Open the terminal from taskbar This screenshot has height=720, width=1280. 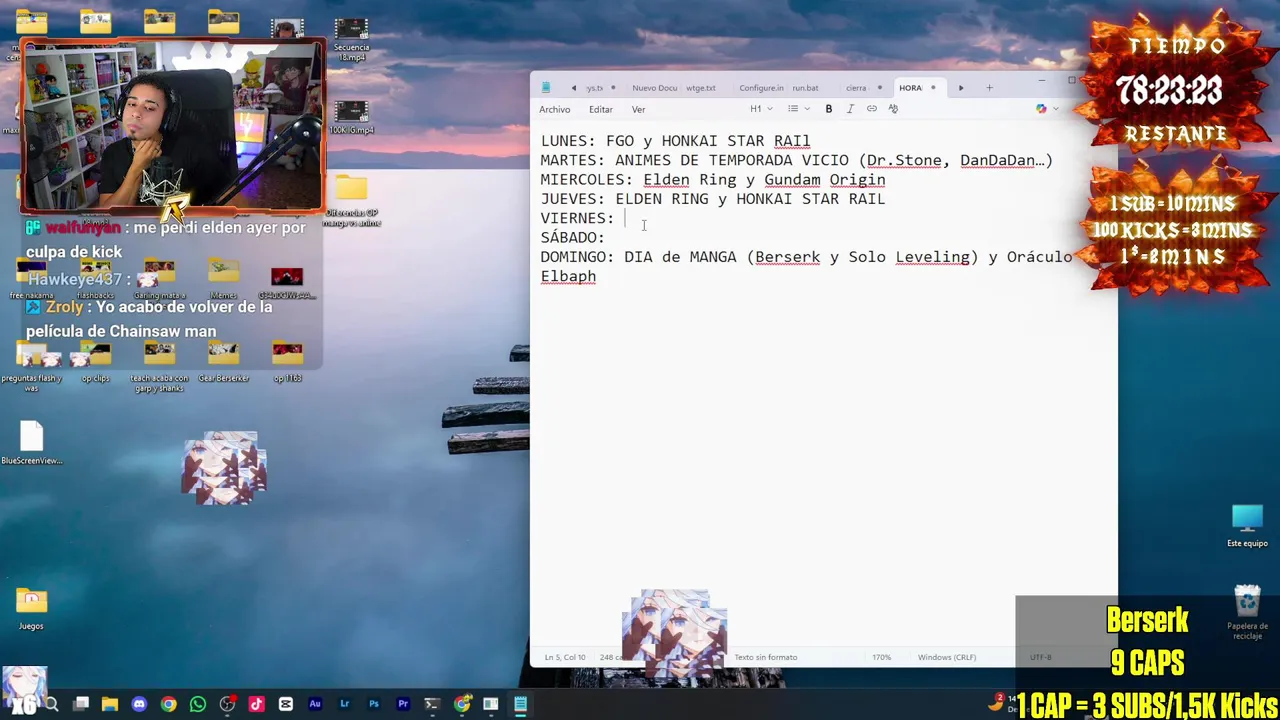point(432,704)
